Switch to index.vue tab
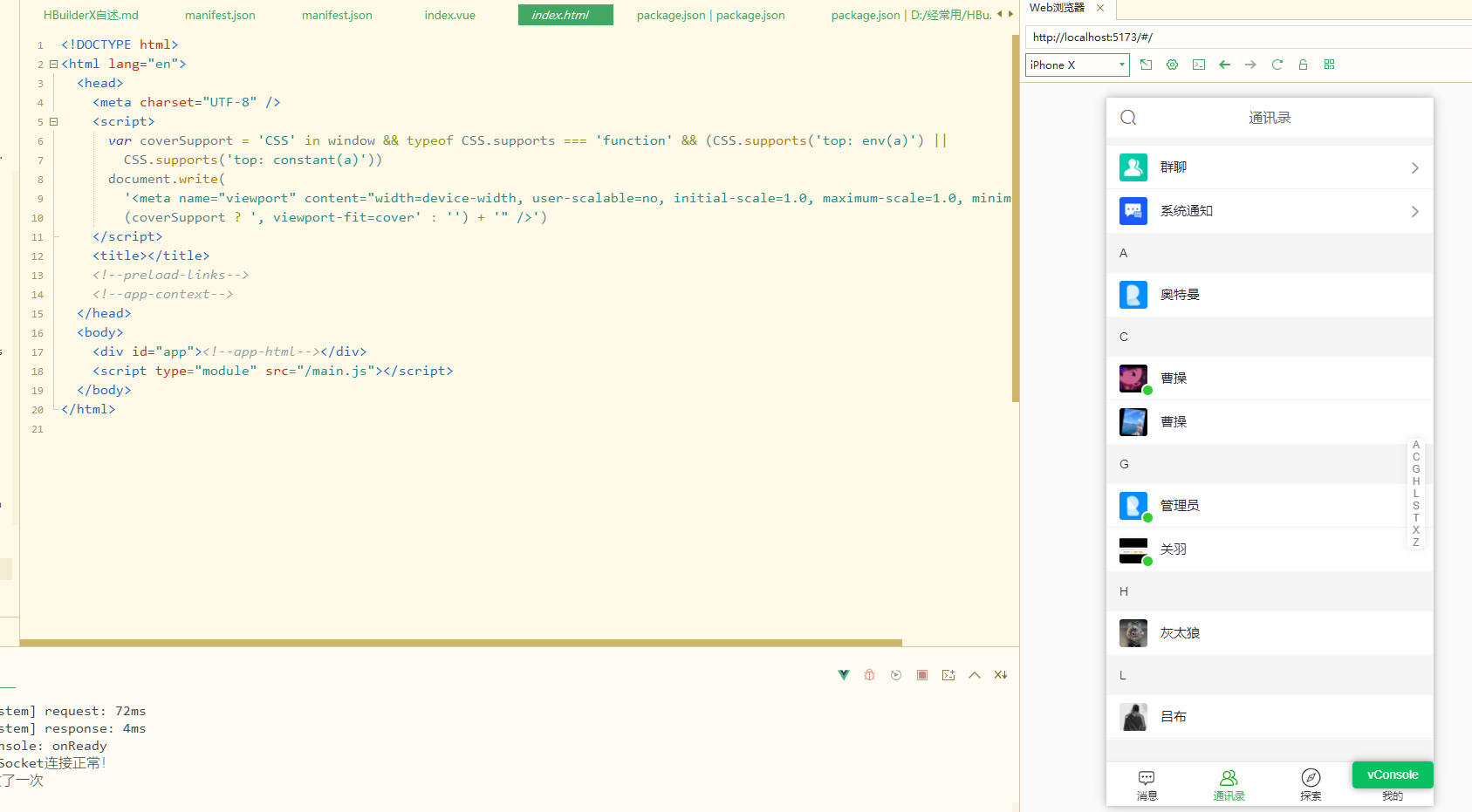The width and height of the screenshot is (1472, 812). pyautogui.click(x=450, y=15)
